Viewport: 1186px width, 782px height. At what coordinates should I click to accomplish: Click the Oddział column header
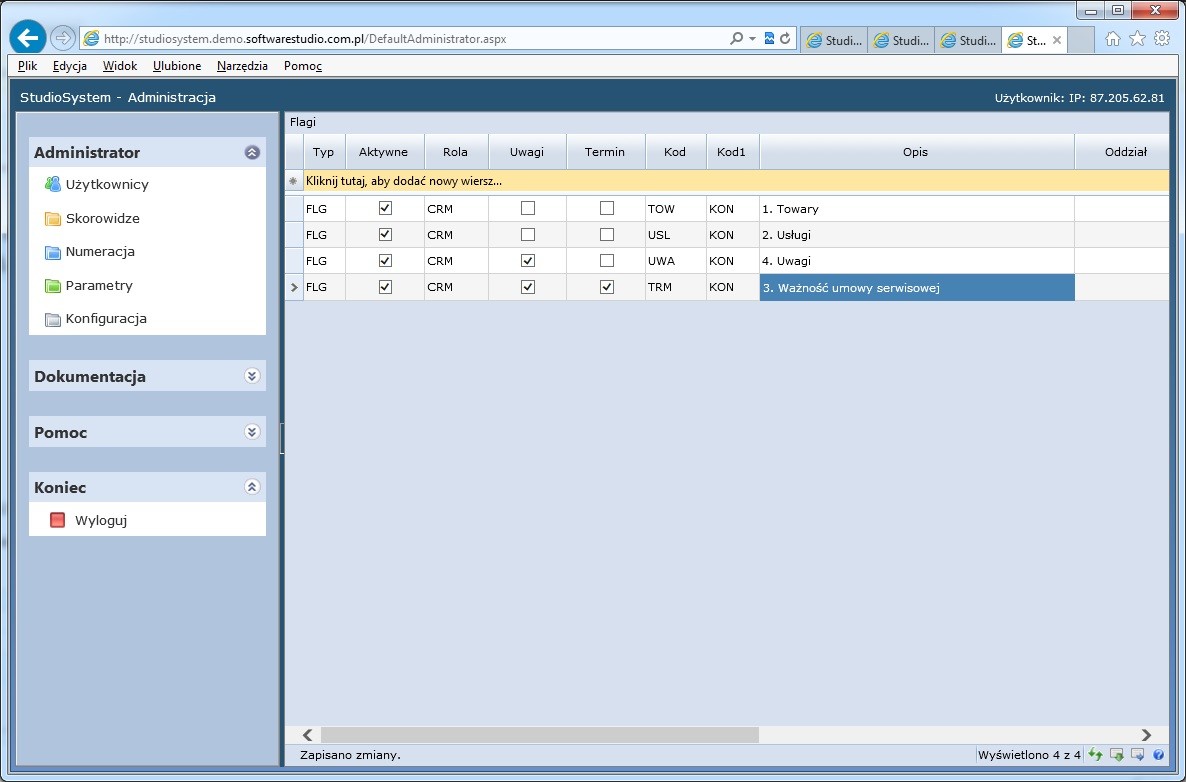(1124, 152)
